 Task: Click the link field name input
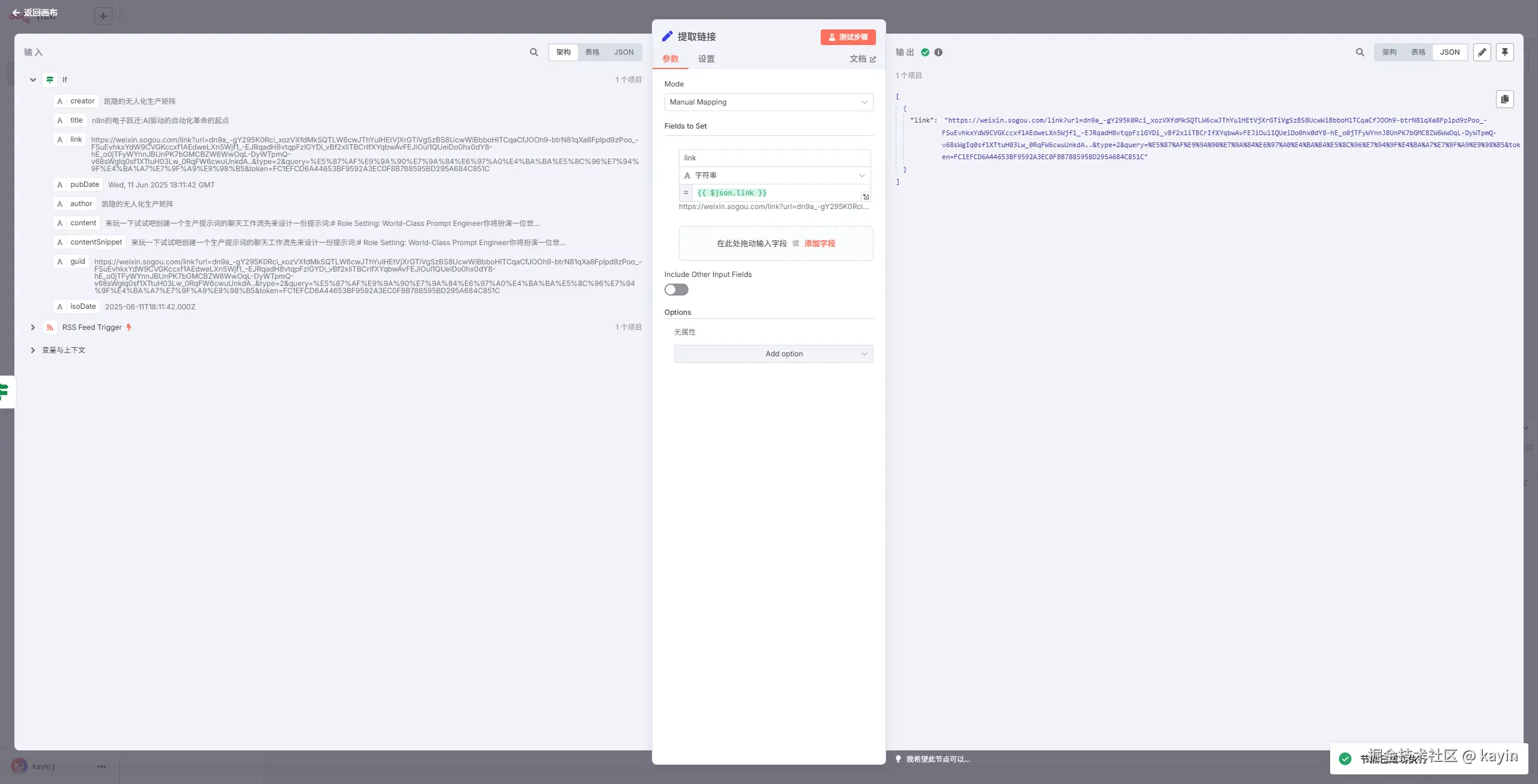pyautogui.click(x=774, y=158)
